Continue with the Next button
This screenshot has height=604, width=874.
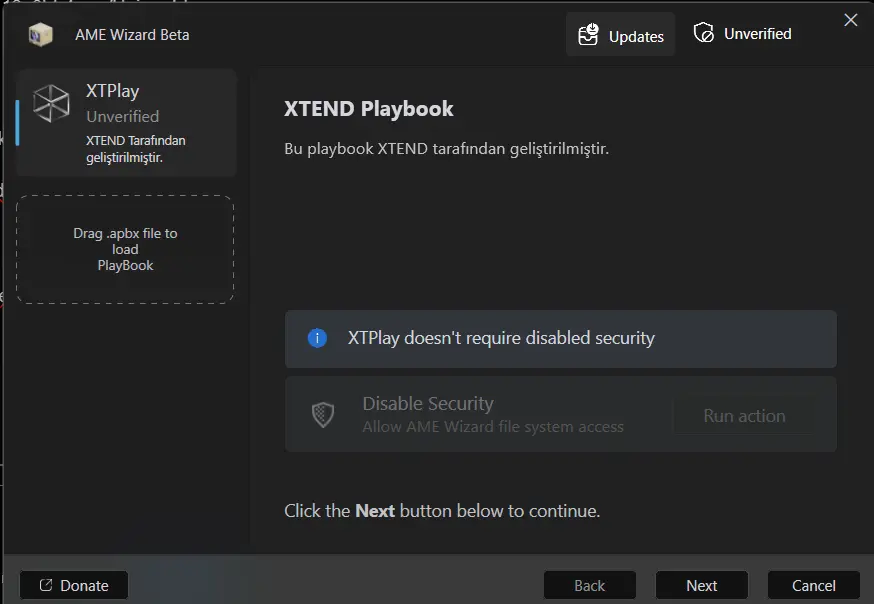coord(702,586)
